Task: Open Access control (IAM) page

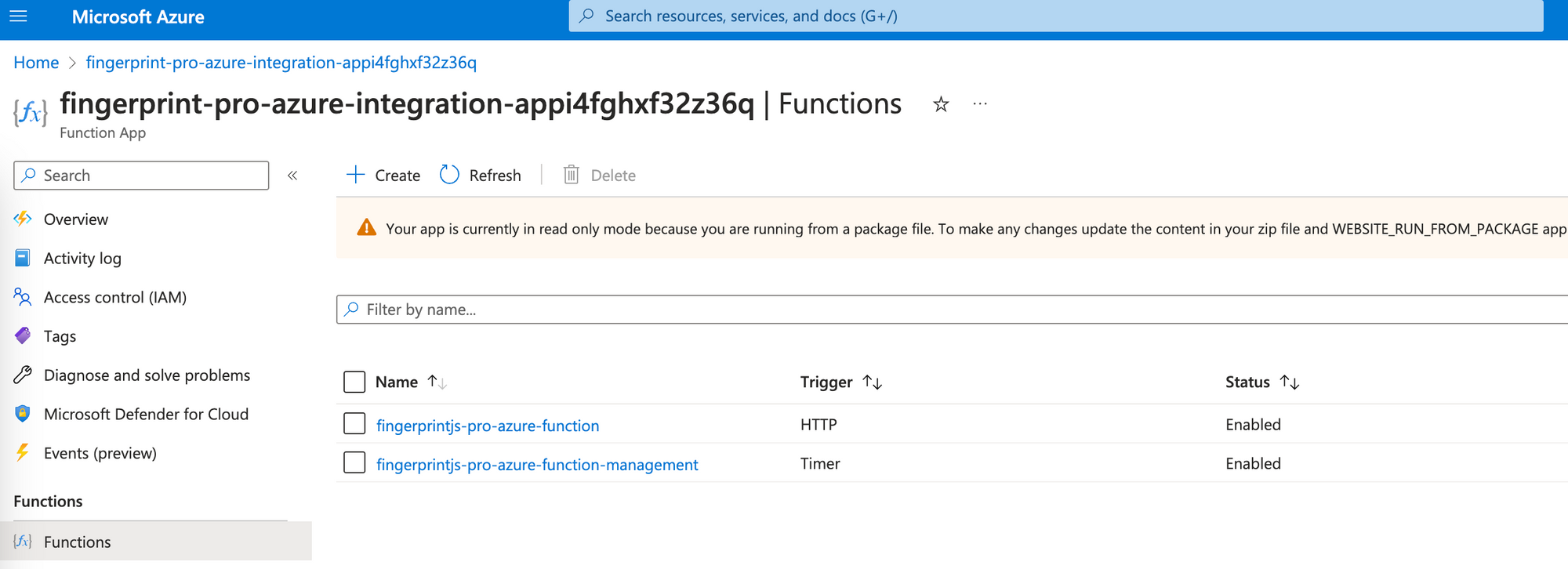Action: (x=114, y=298)
